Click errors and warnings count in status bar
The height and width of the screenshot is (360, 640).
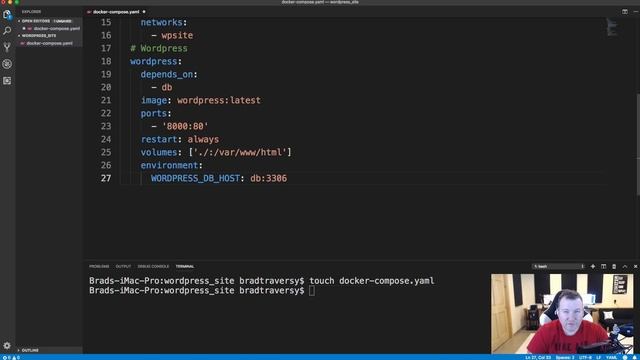pos(11,358)
